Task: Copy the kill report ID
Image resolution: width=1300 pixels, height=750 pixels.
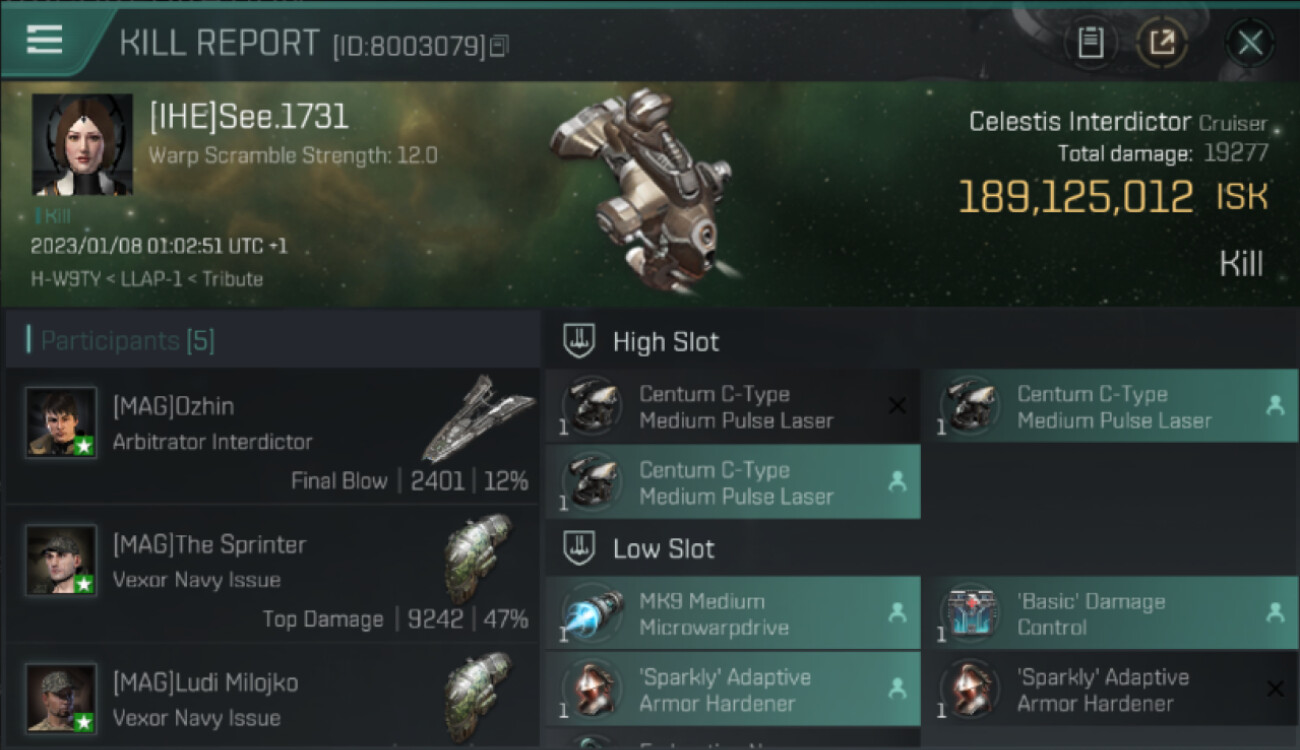Action: [x=499, y=45]
